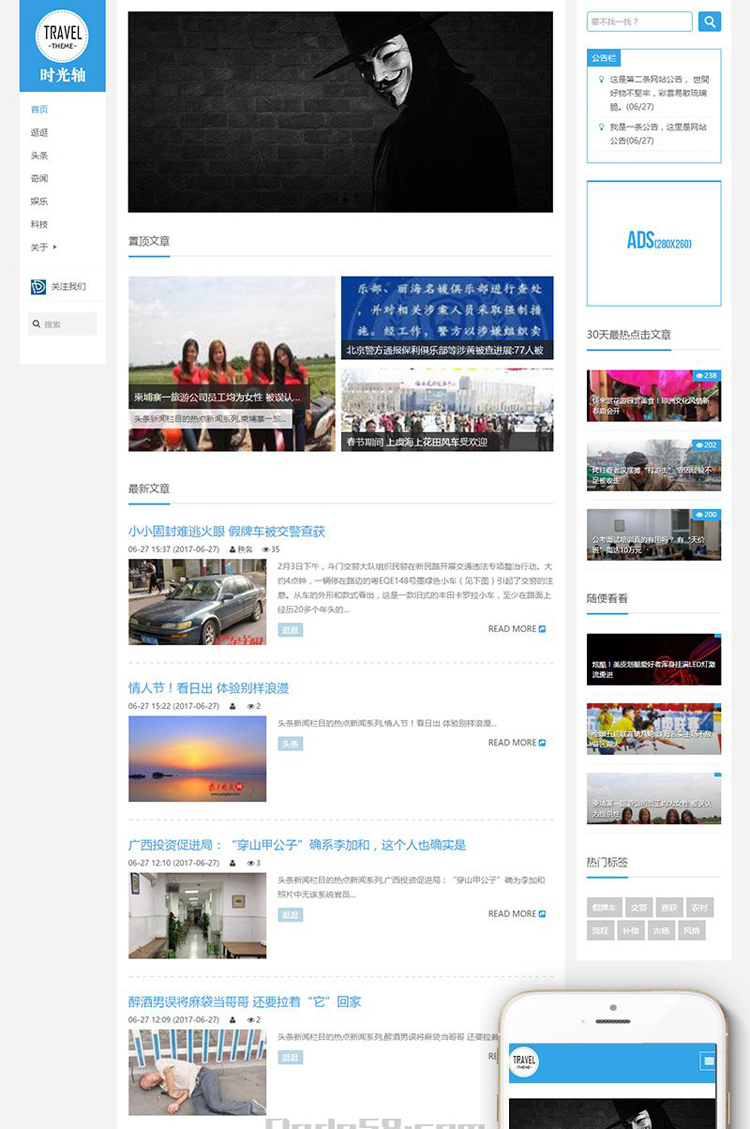The width and height of the screenshot is (750, 1129).
Task: Click 关注我们 follow link
Action: (68, 287)
